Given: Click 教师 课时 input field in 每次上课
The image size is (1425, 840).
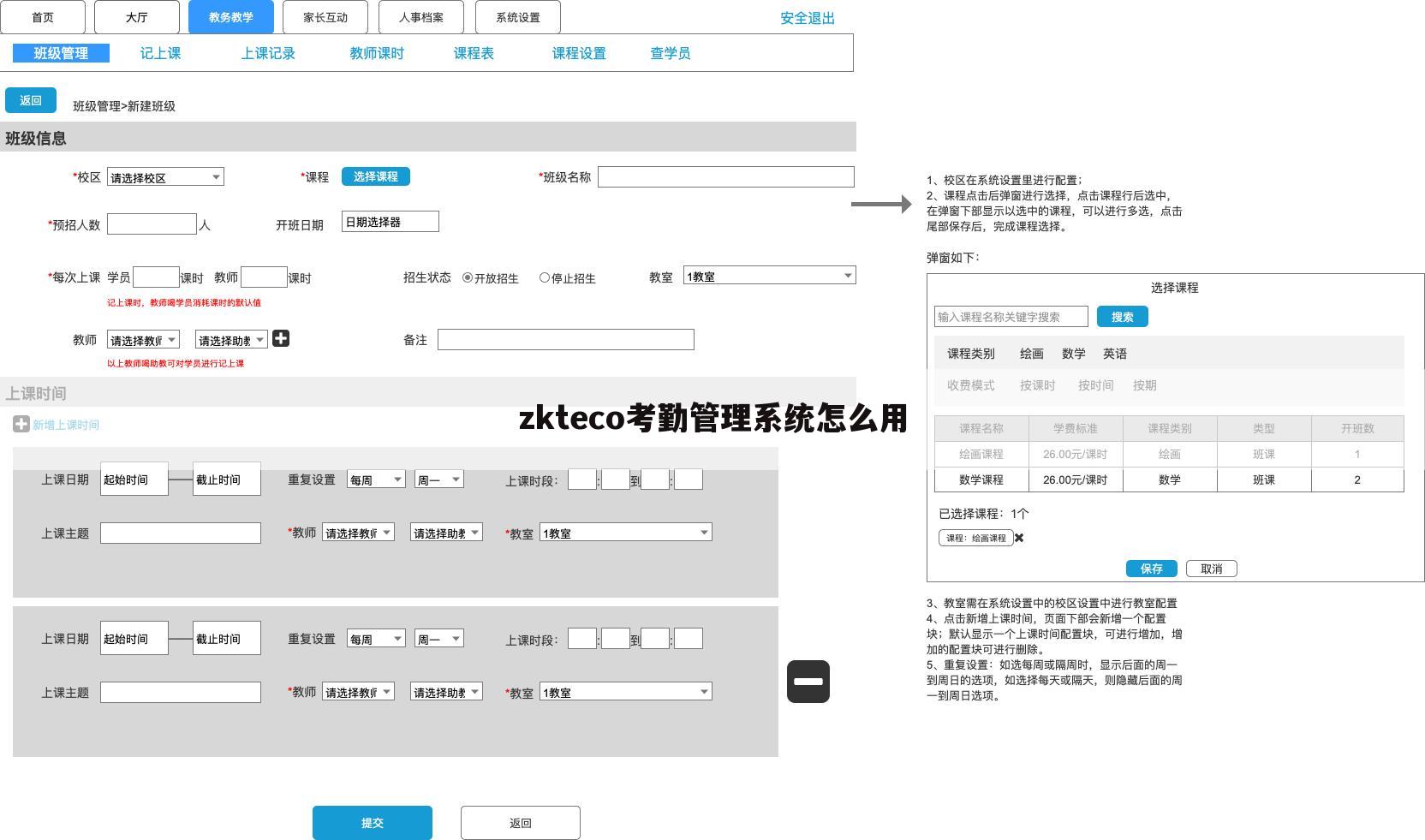Looking at the screenshot, I should (264, 277).
